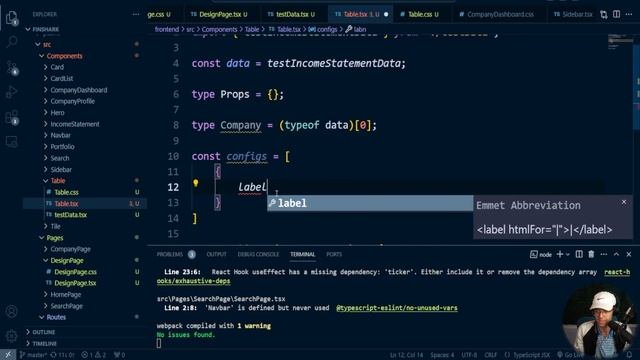Kill terminal with trash icon

pyautogui.click(x=591, y=254)
